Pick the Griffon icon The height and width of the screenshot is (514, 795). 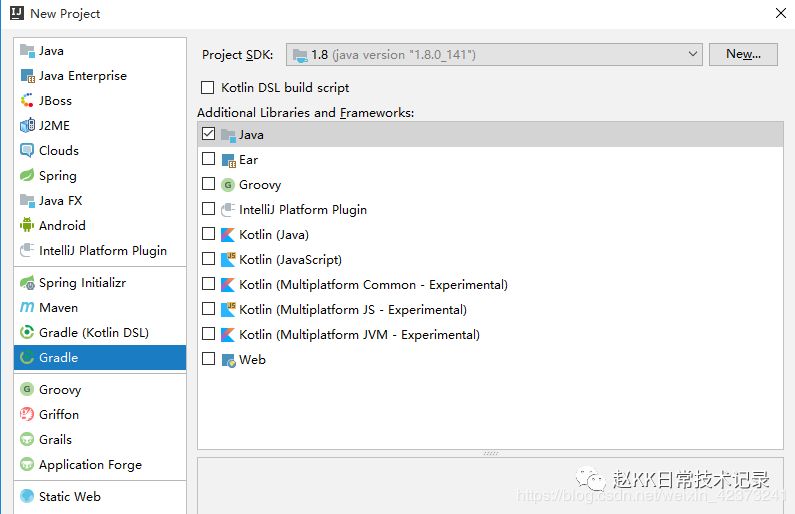point(27,414)
